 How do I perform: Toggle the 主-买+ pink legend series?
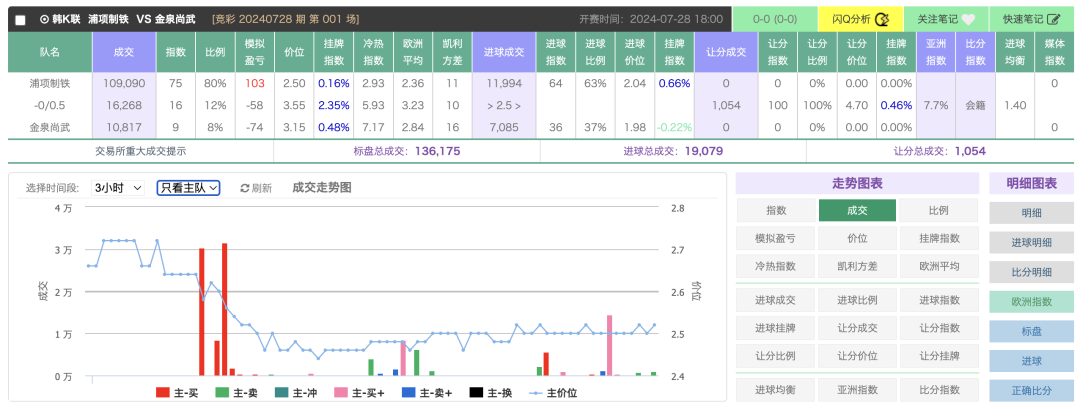(341, 393)
